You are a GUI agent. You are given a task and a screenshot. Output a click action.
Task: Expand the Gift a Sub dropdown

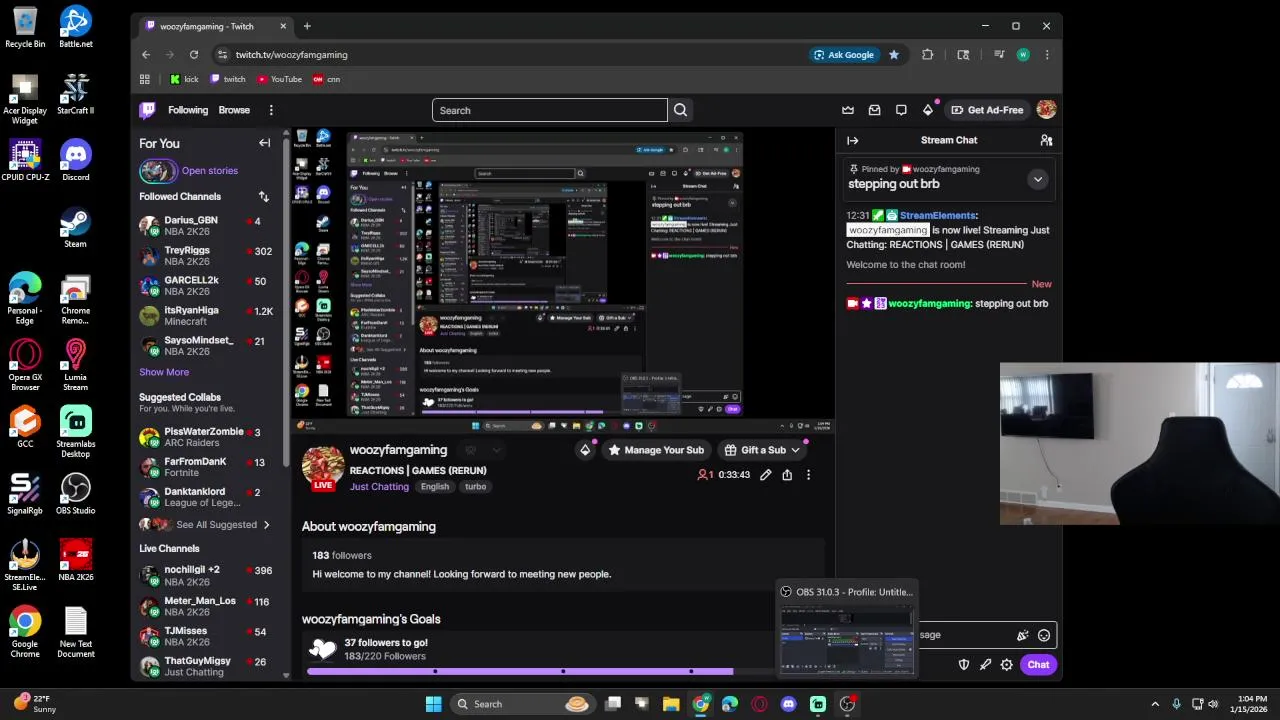pyautogui.click(x=796, y=450)
